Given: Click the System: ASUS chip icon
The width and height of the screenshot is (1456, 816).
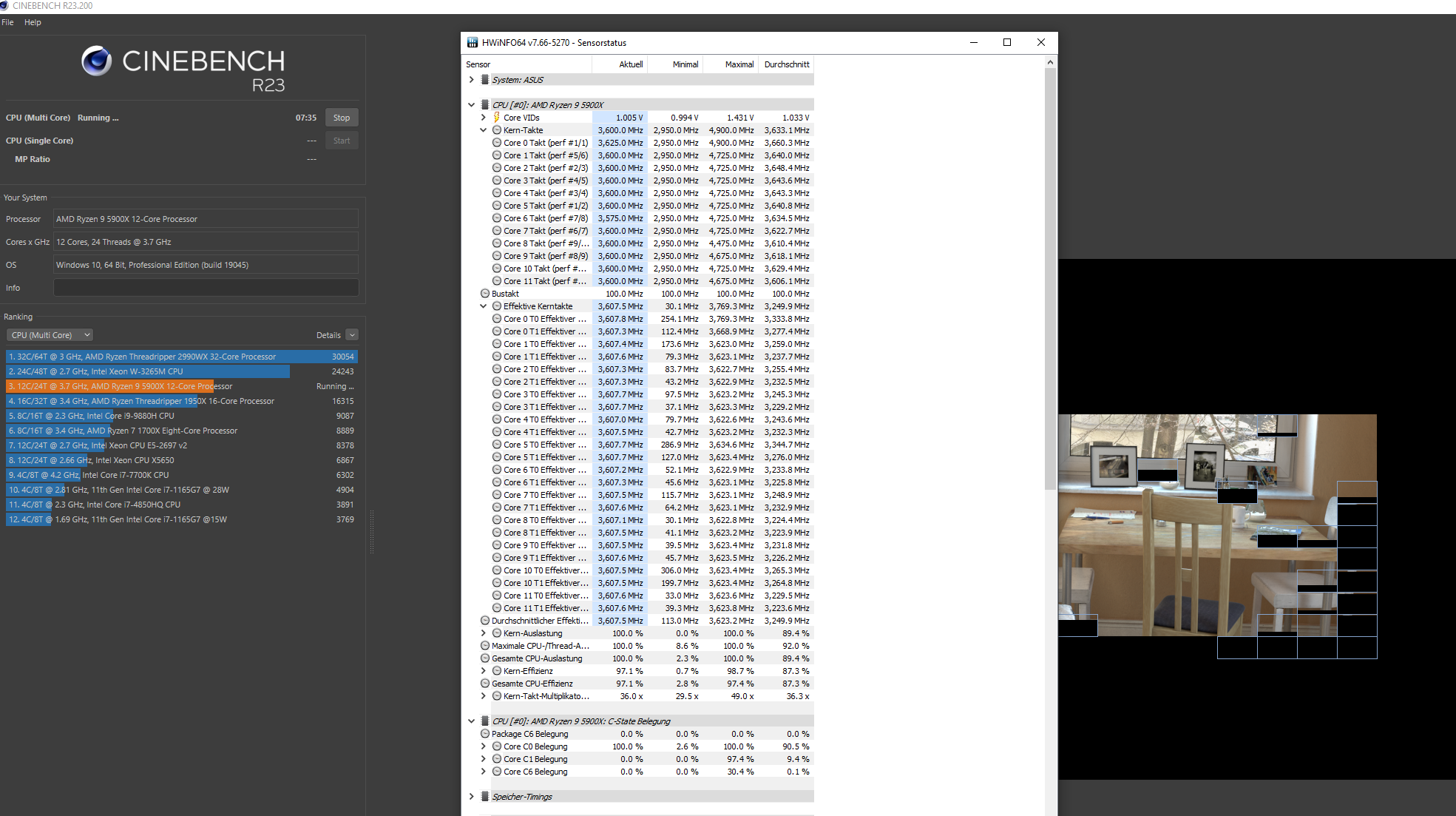Looking at the screenshot, I should coord(485,80).
